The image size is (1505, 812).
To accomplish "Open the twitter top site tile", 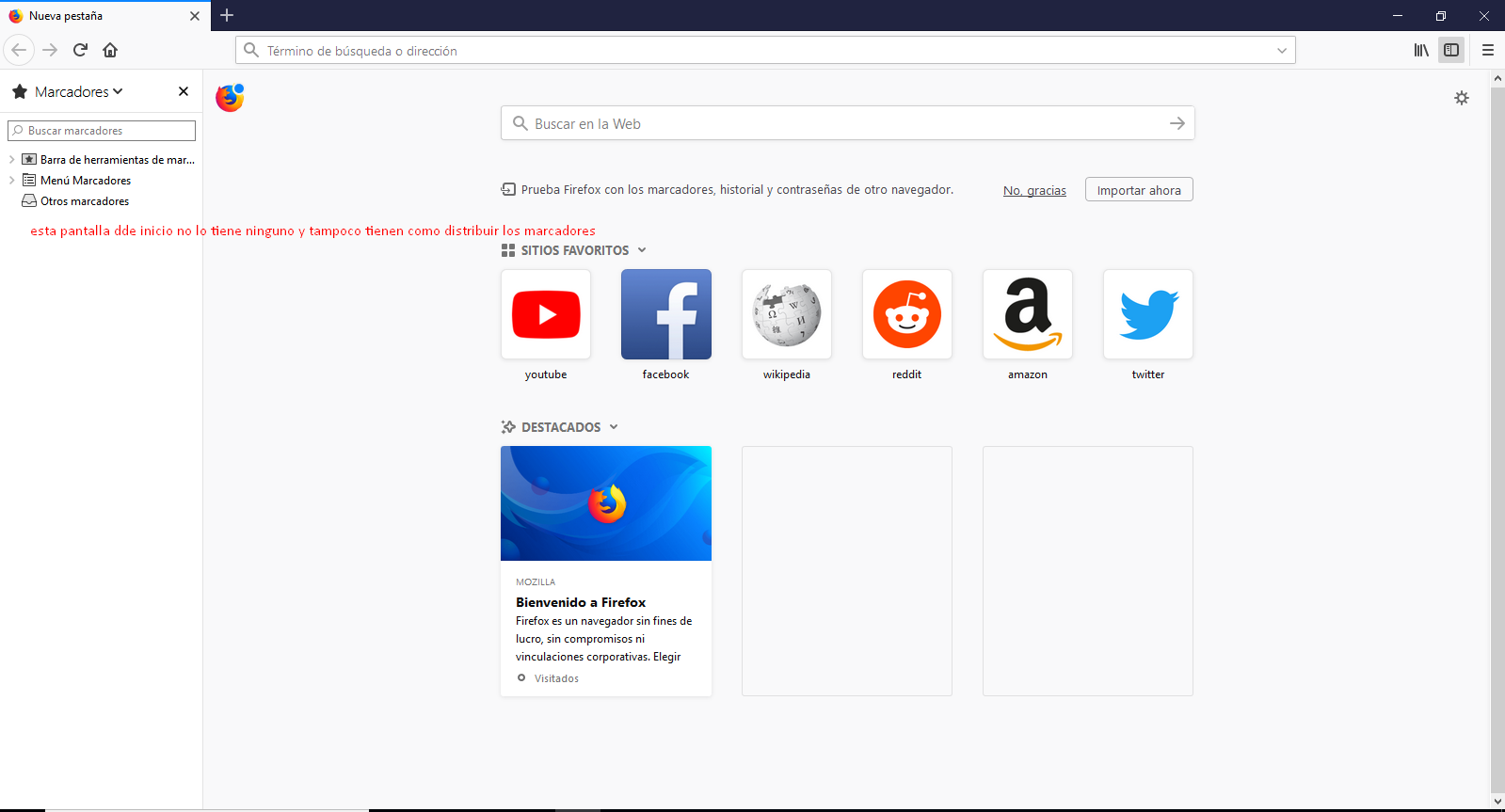I will pos(1148,314).
